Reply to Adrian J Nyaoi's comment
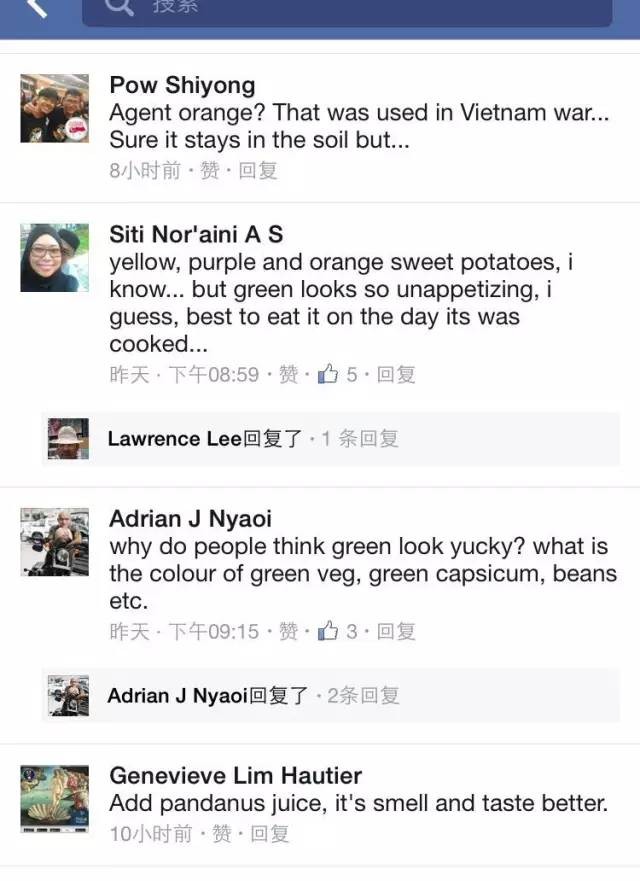Screen dimensions: 640x881 tap(396, 632)
